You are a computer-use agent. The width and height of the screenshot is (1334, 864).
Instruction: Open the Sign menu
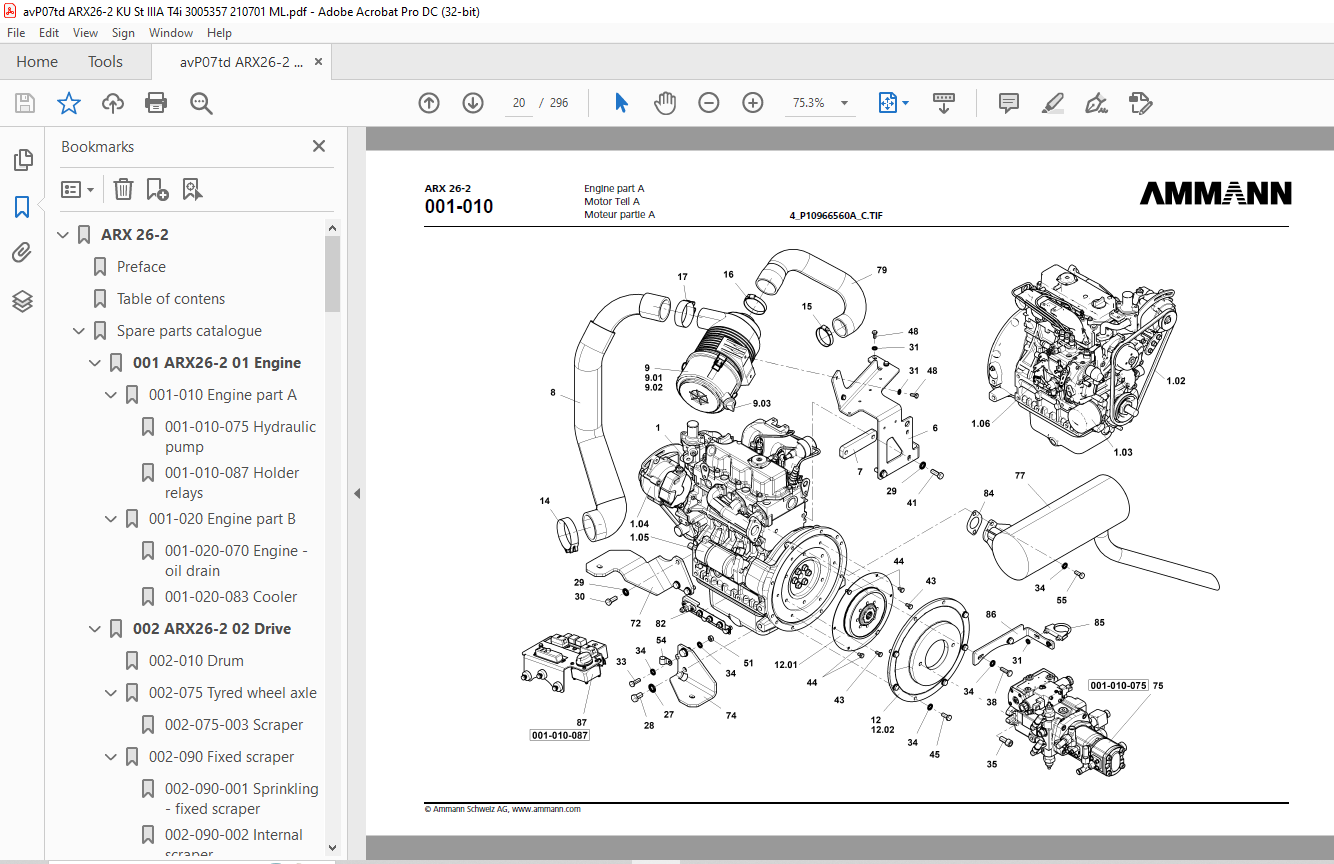(123, 33)
